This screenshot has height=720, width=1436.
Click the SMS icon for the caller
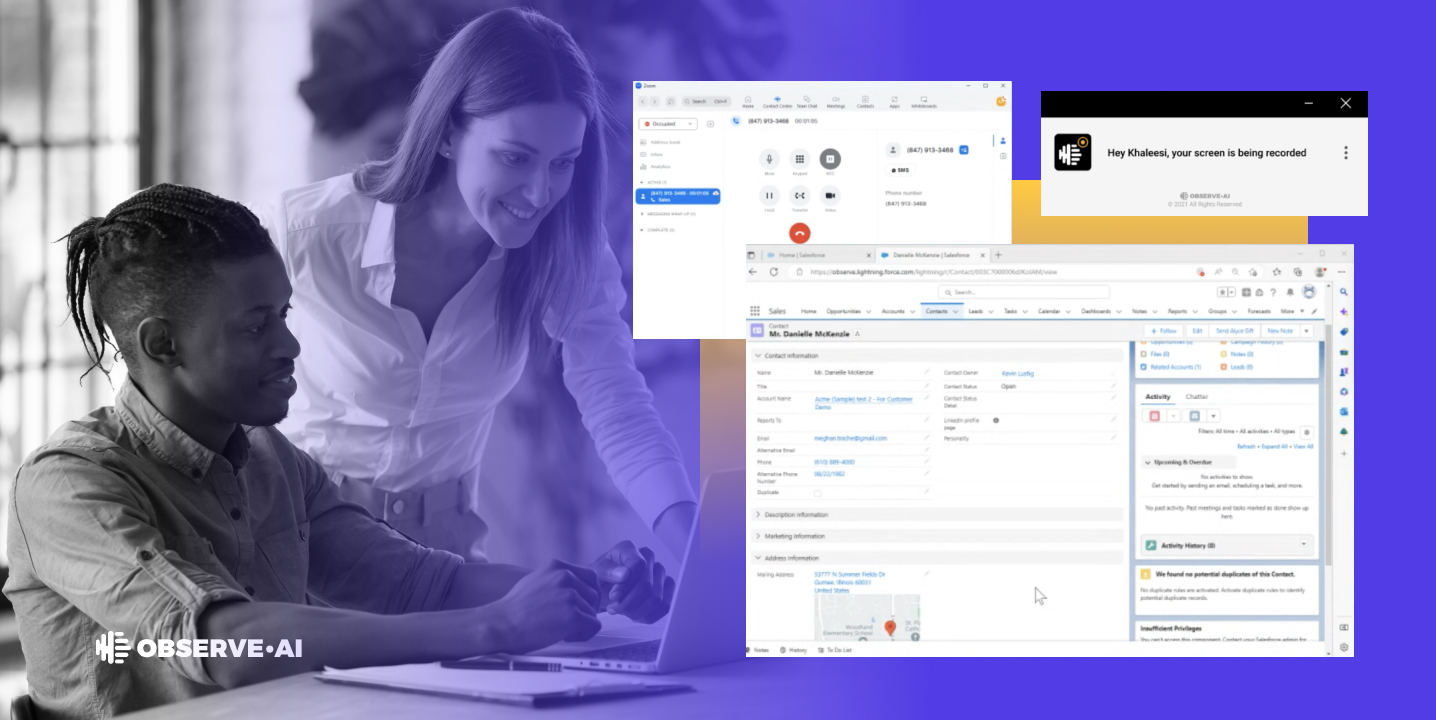900,170
